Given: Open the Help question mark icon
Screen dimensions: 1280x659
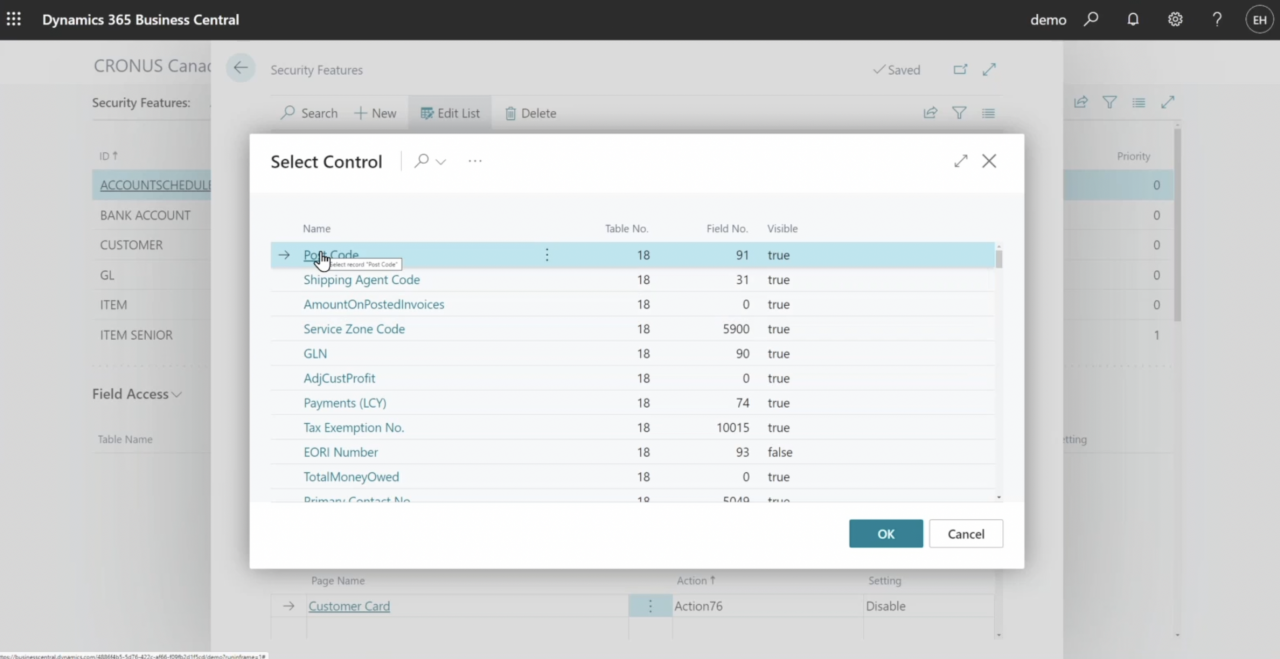Looking at the screenshot, I should [1217, 19].
